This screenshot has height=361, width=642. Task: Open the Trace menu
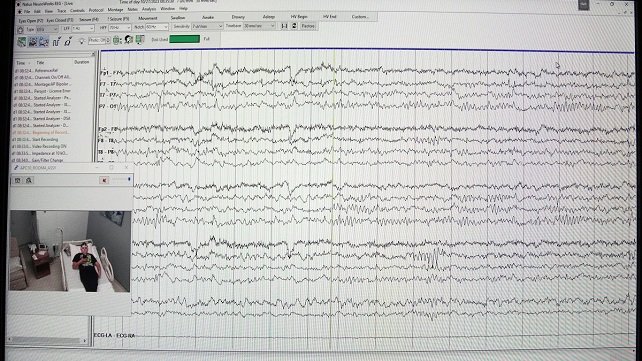pos(61,11)
